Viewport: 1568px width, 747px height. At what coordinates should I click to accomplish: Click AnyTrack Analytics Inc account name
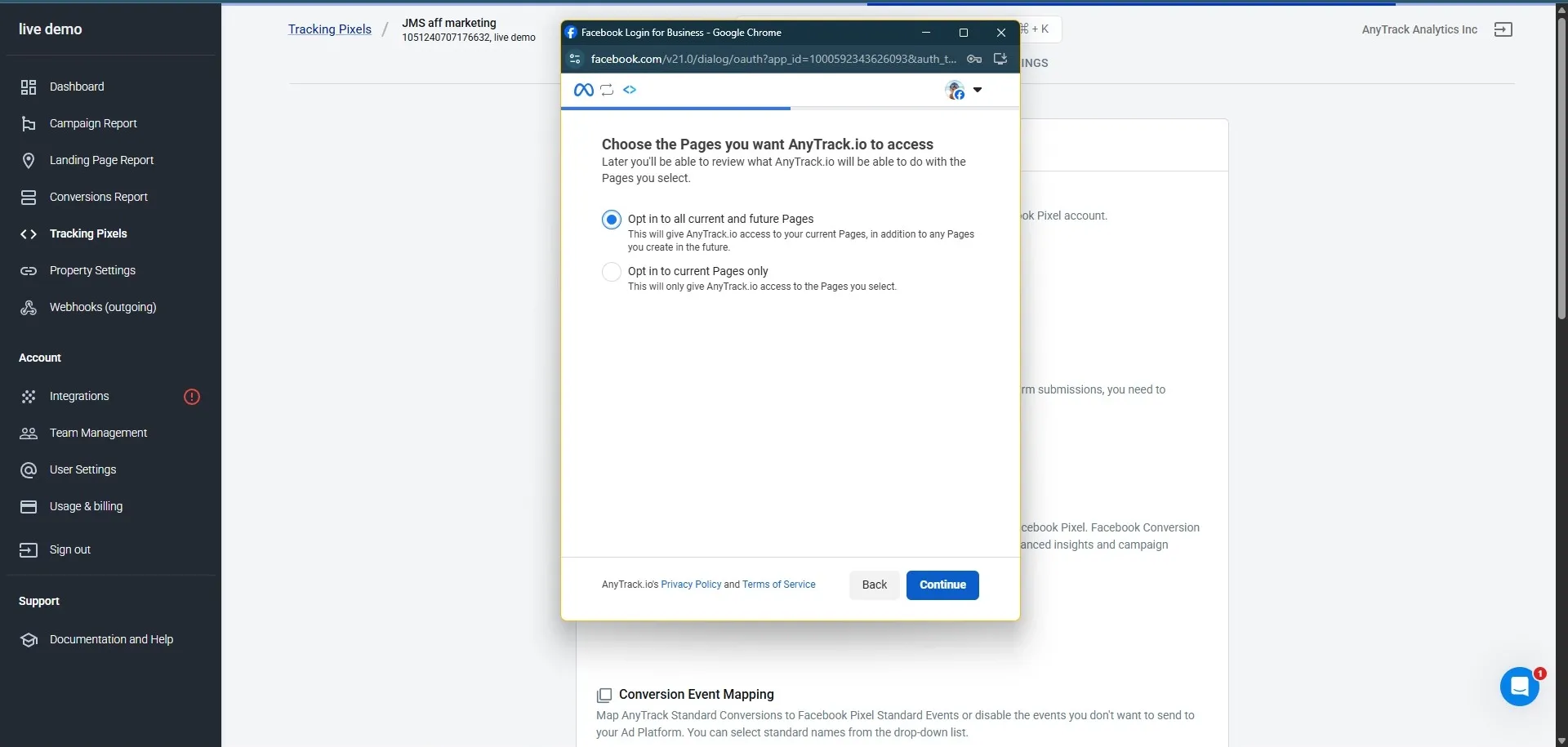coord(1419,29)
